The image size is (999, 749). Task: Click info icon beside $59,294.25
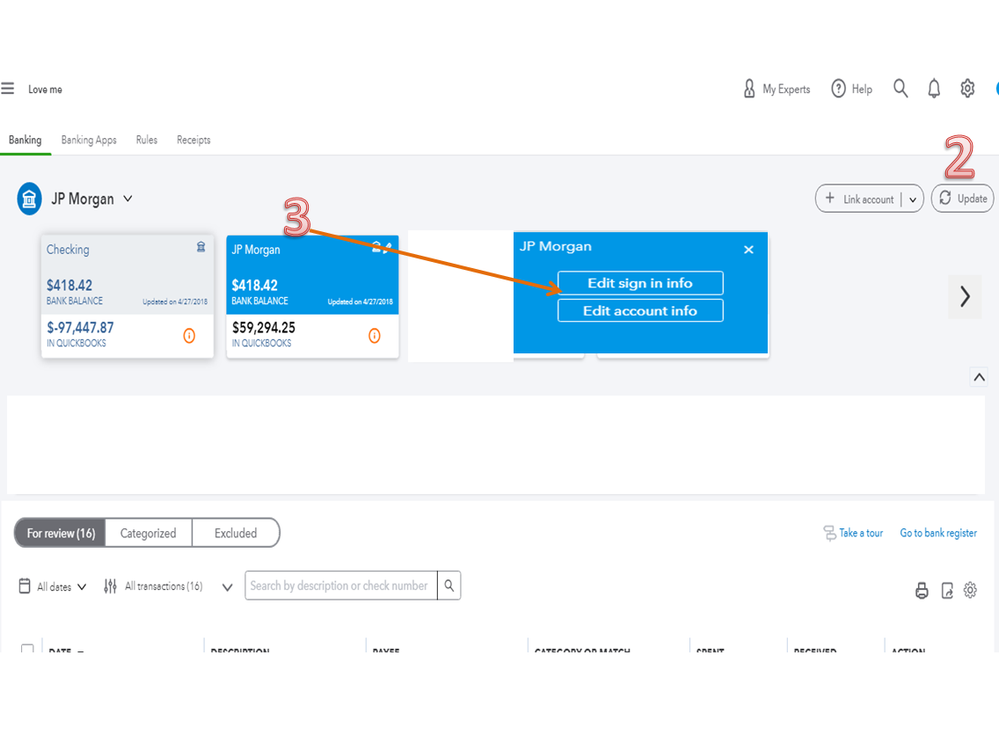click(x=375, y=336)
